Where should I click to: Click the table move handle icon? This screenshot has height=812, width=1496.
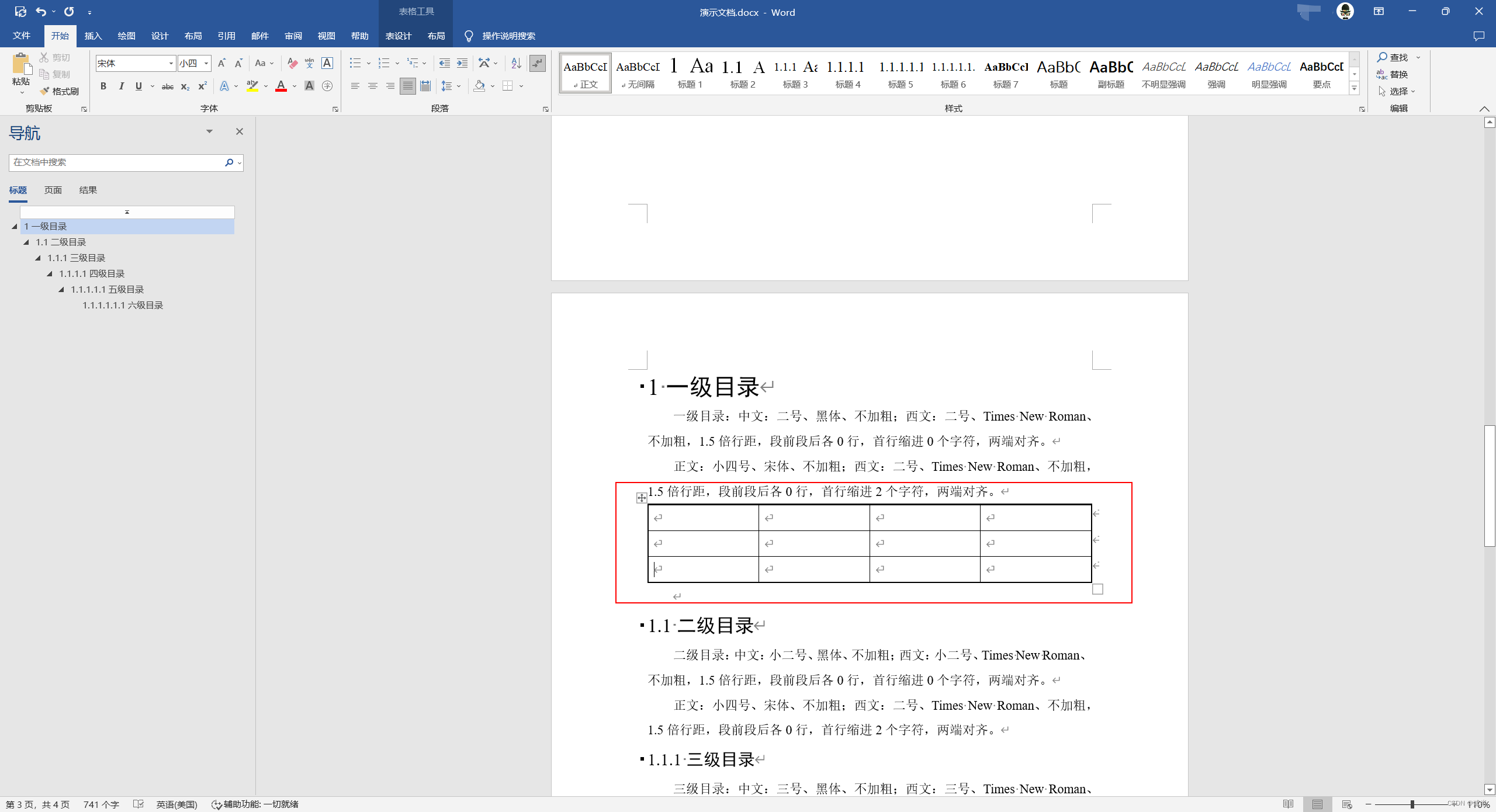click(x=641, y=498)
